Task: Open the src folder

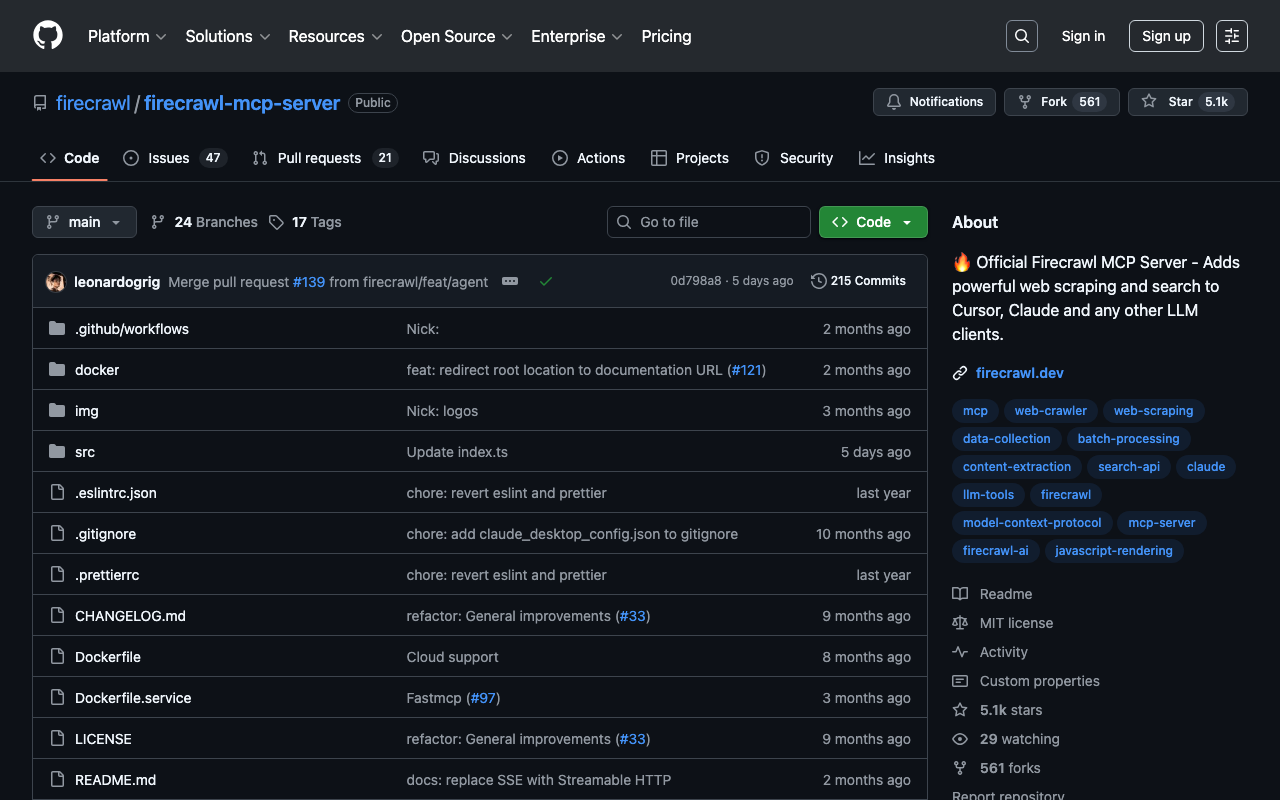Action: (85, 452)
